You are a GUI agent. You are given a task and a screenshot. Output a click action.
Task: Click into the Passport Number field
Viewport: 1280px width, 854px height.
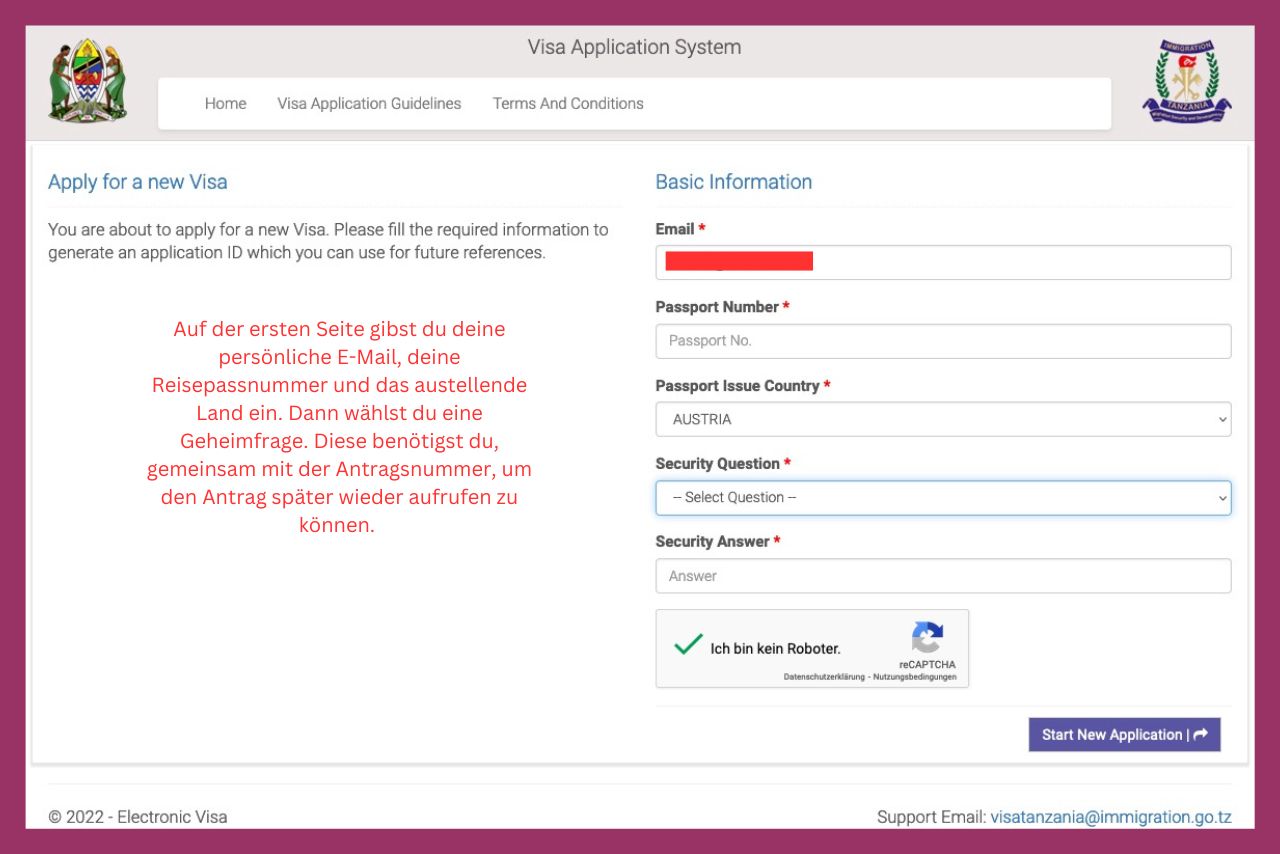click(942, 341)
